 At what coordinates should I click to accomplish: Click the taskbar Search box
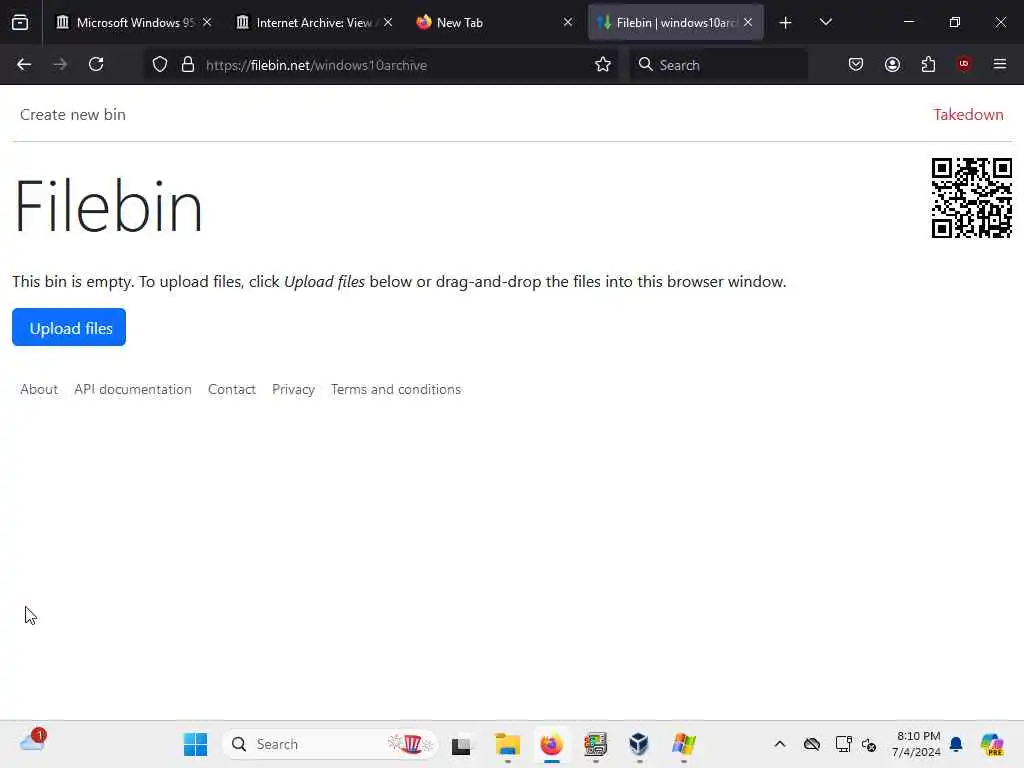click(330, 744)
